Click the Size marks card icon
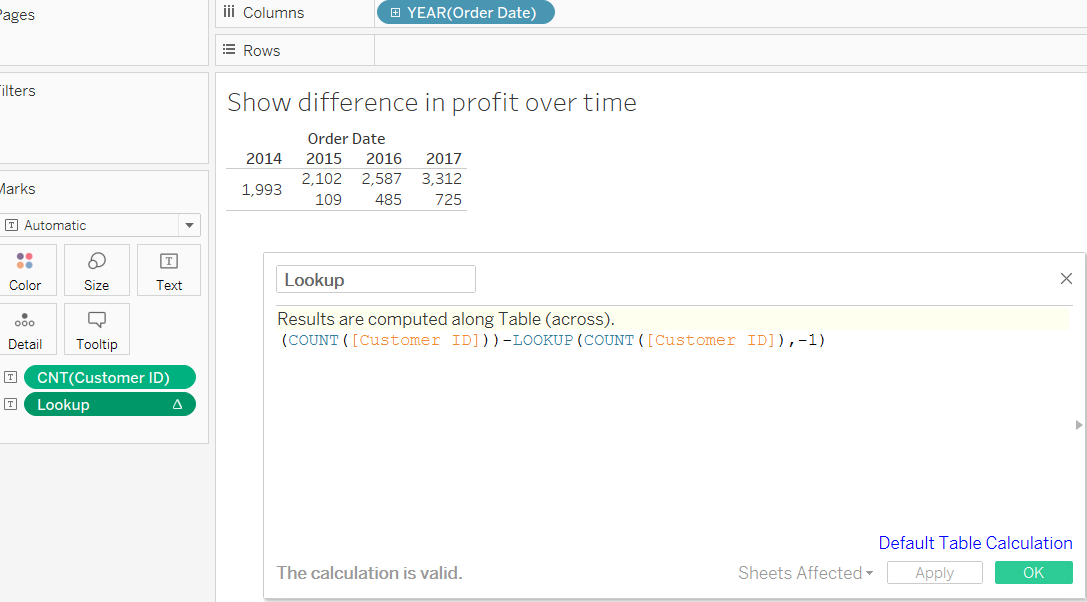The image size is (1087, 602). click(x=97, y=262)
